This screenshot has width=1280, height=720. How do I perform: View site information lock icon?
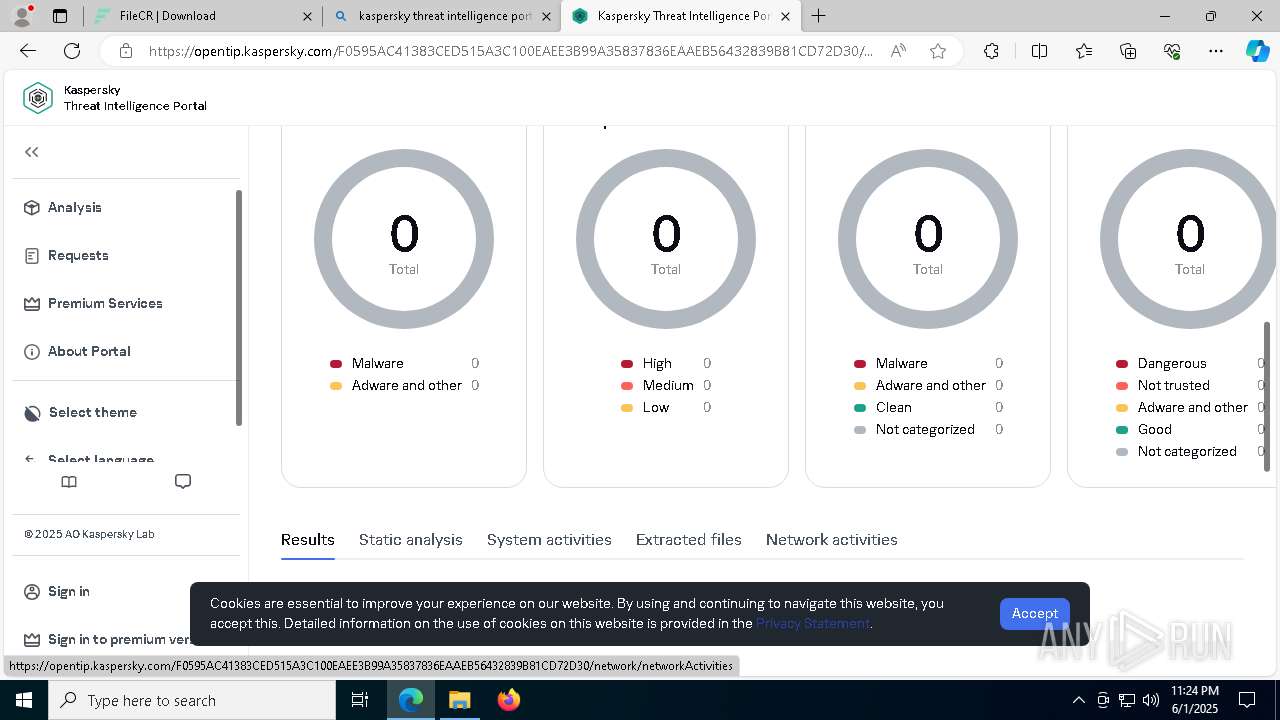tap(126, 51)
